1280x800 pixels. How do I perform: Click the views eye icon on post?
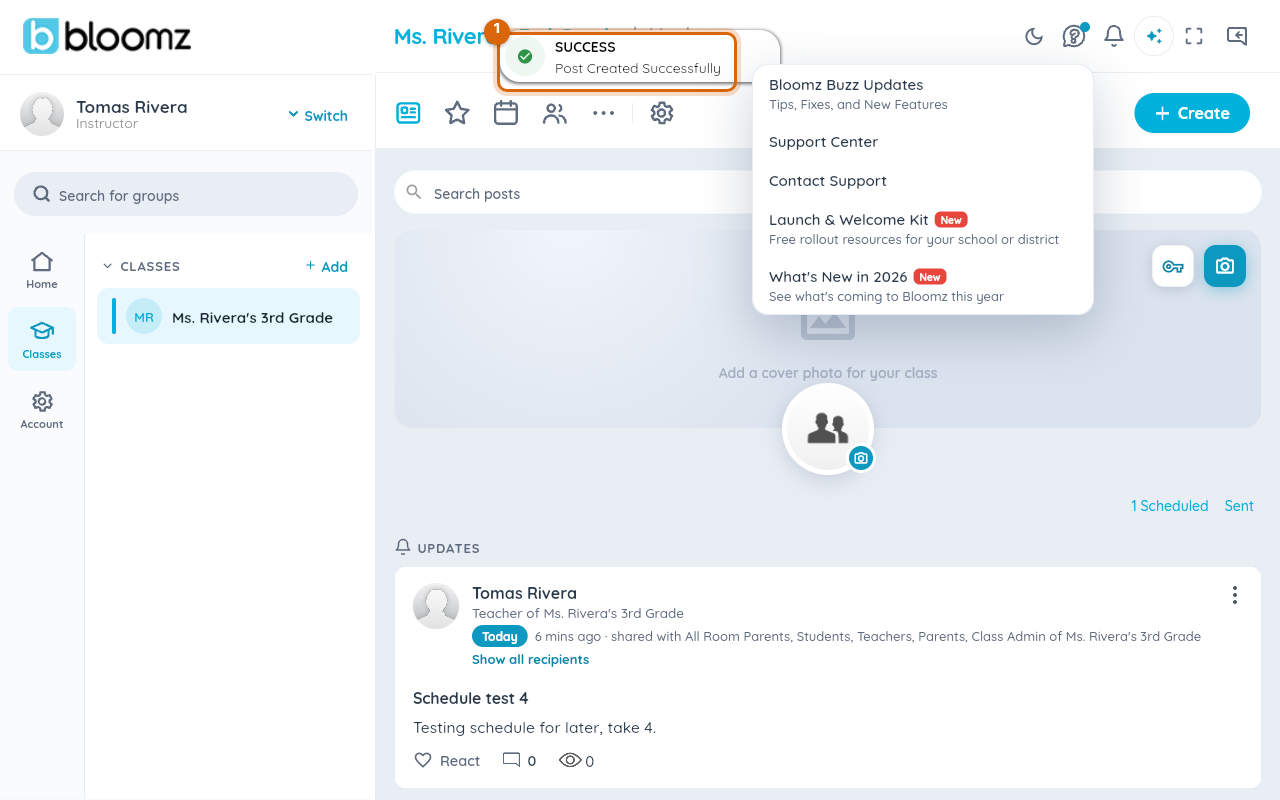click(570, 760)
